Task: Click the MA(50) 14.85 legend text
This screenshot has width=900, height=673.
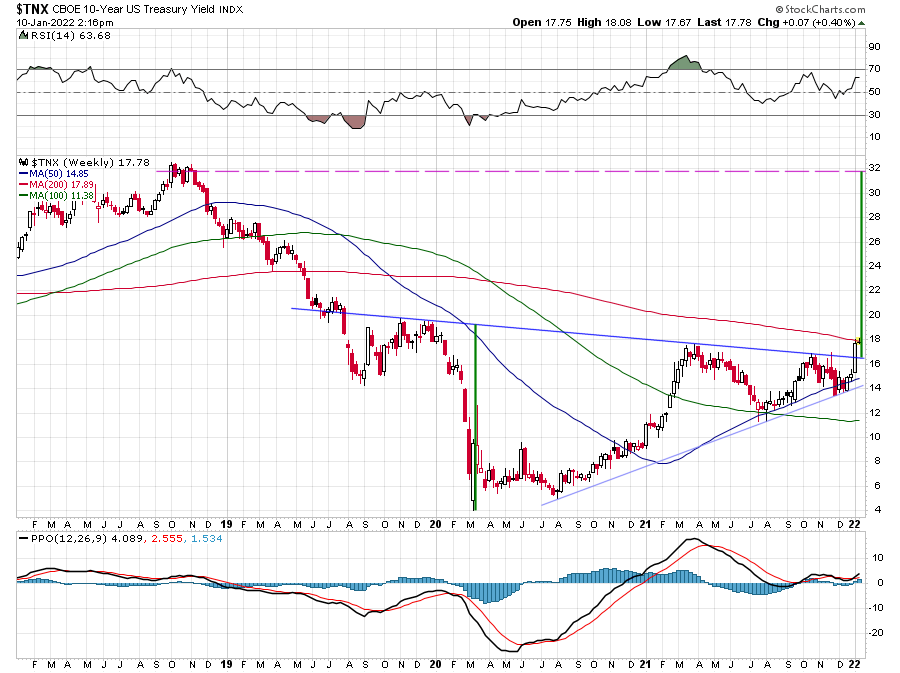Action: pos(59,173)
